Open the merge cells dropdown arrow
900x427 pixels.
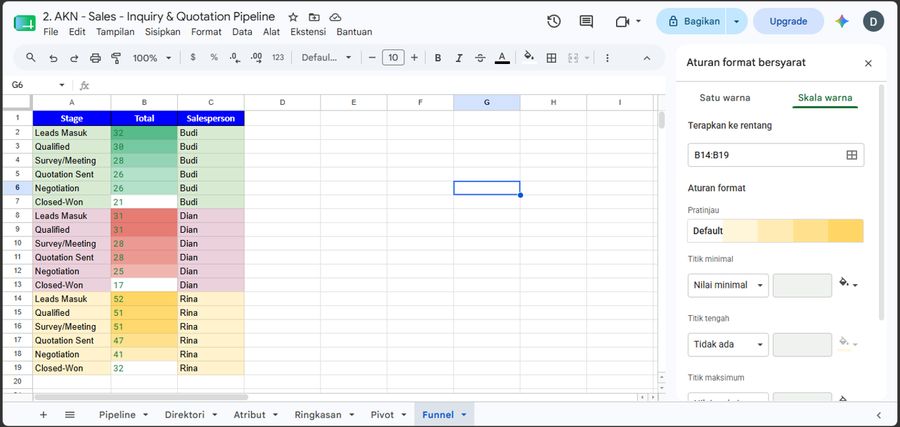coord(587,58)
